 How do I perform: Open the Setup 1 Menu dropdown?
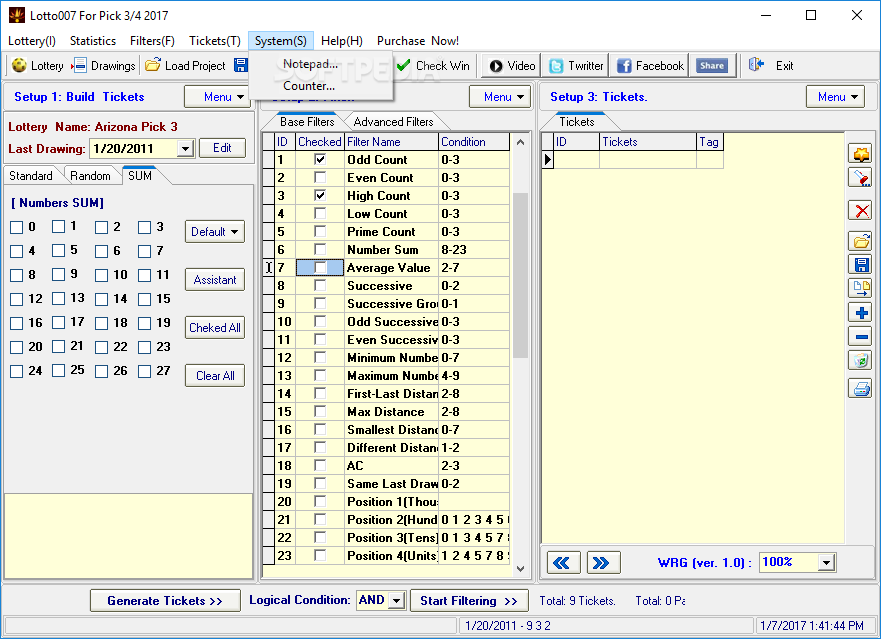[x=217, y=97]
